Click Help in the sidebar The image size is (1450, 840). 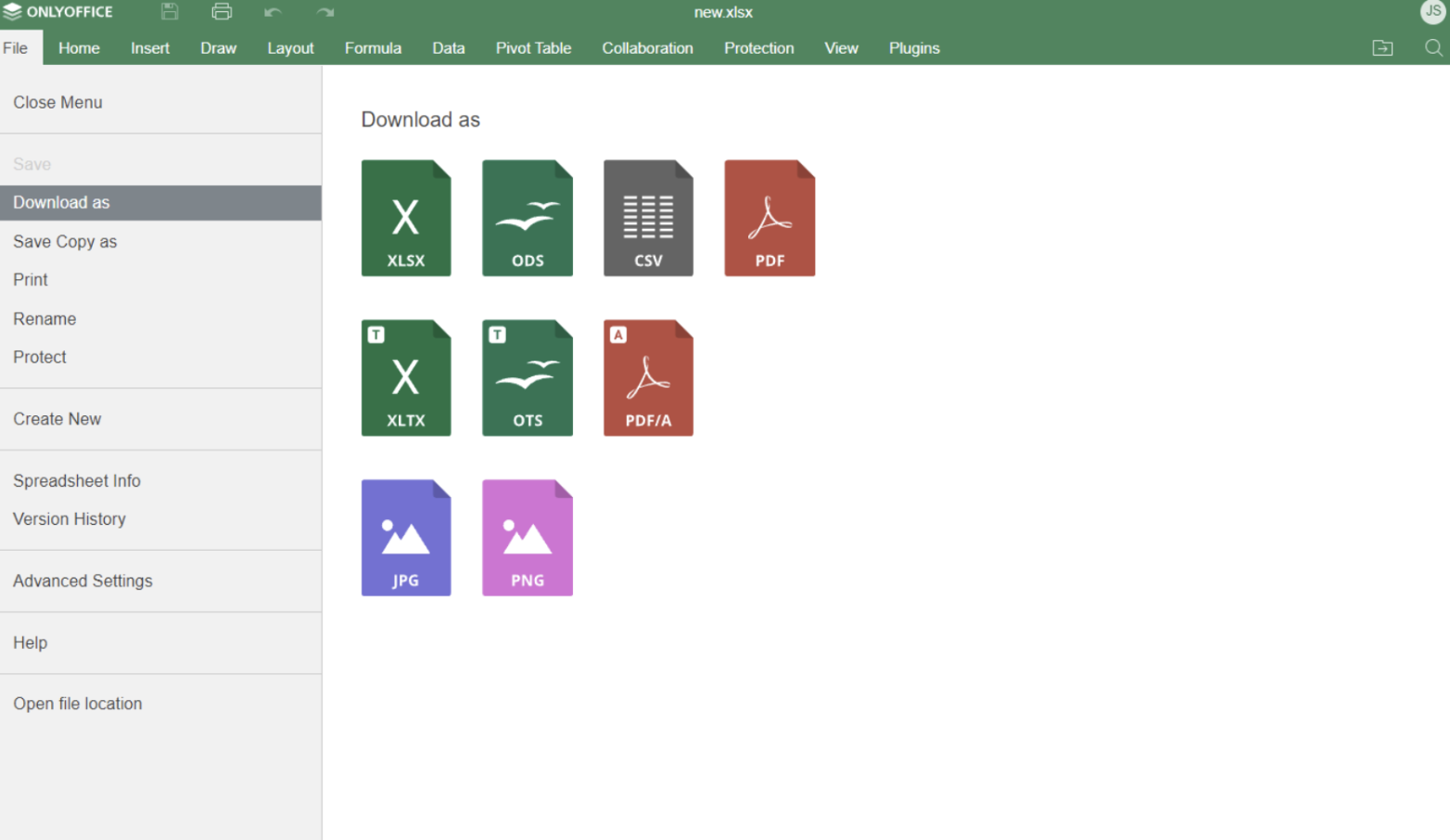160,643
